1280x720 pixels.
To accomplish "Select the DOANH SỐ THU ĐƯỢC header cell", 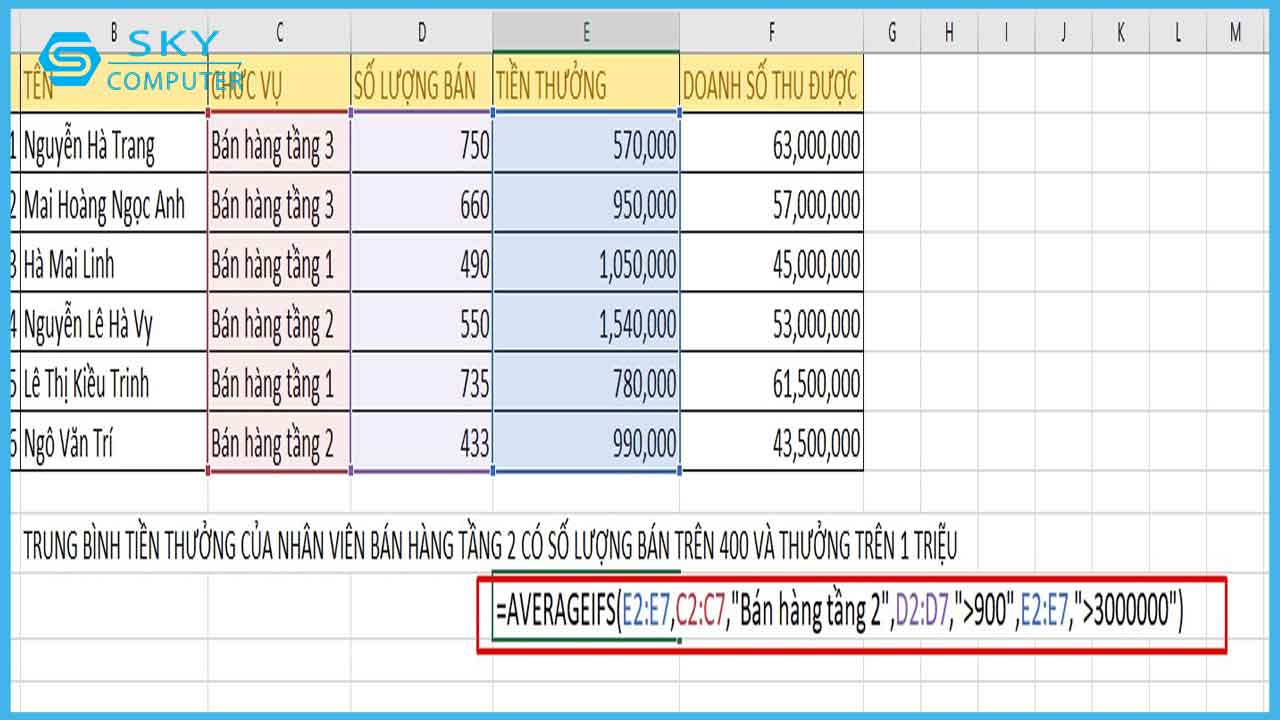I will [x=771, y=86].
